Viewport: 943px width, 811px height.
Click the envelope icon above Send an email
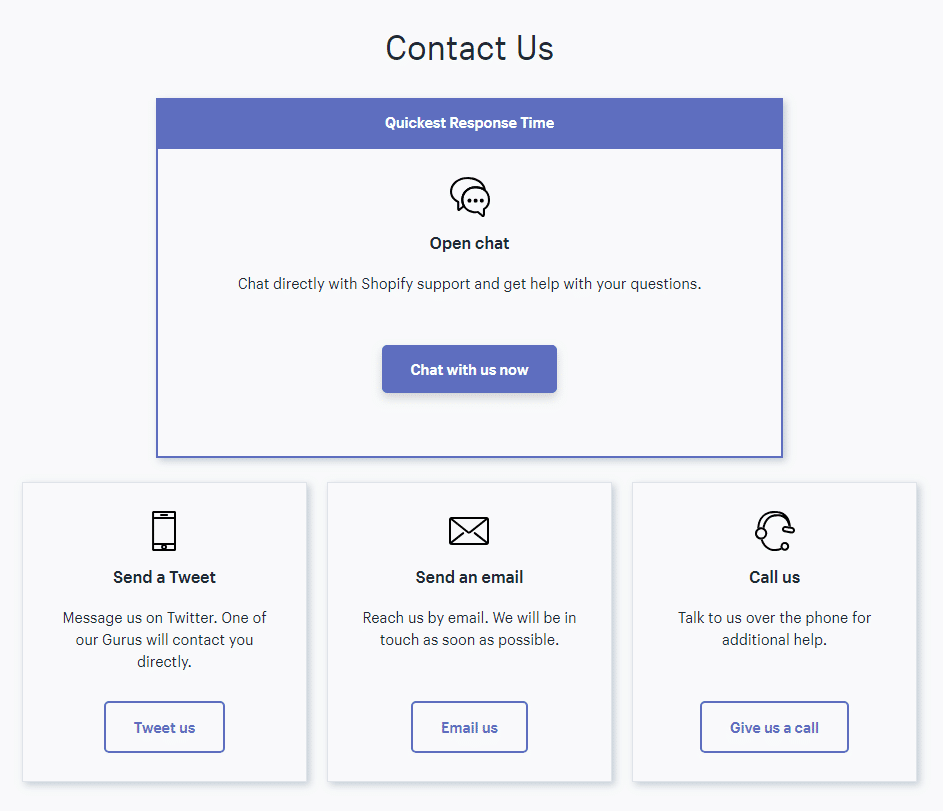[469, 531]
